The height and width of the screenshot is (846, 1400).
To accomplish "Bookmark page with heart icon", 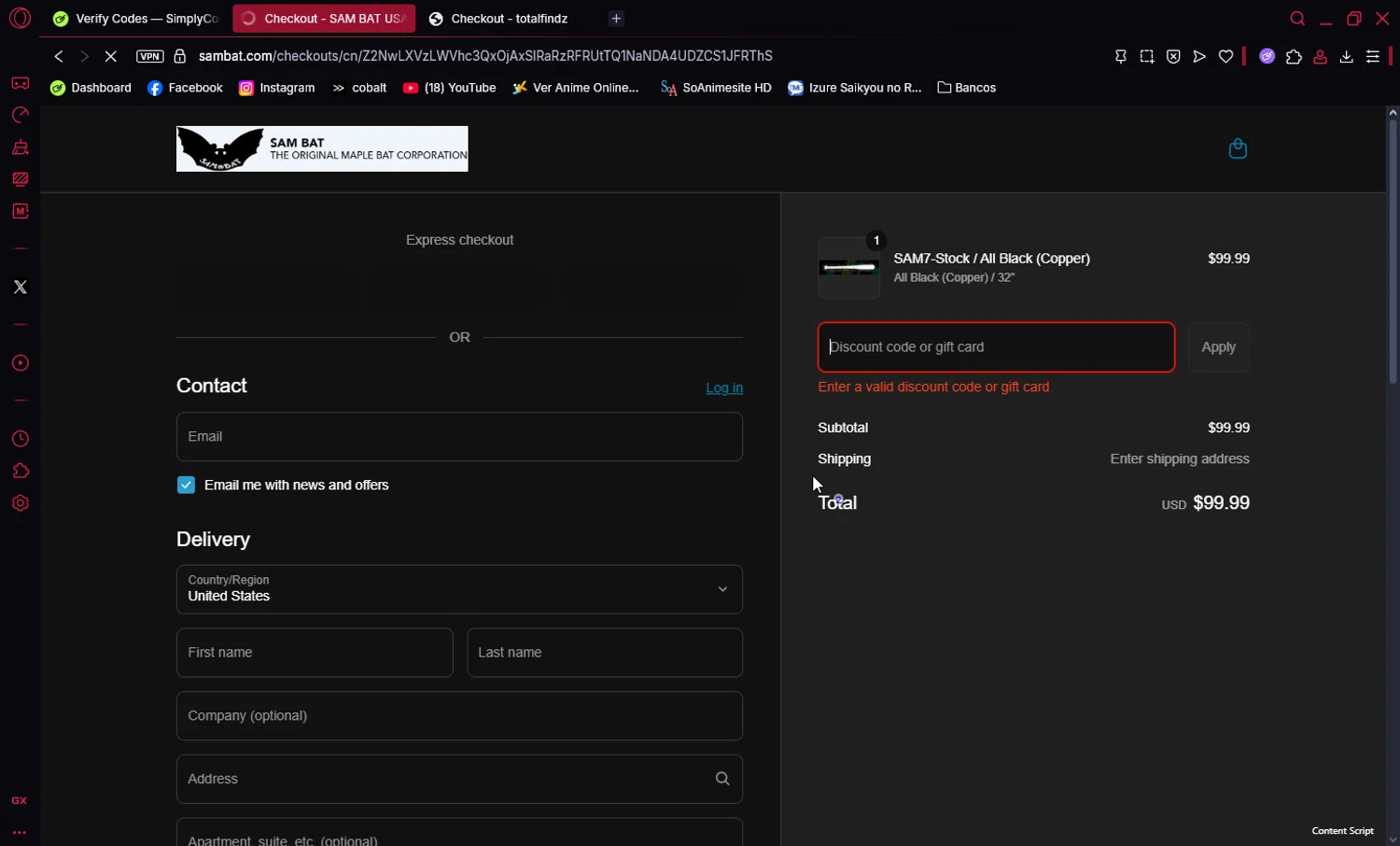I will coord(1225,57).
